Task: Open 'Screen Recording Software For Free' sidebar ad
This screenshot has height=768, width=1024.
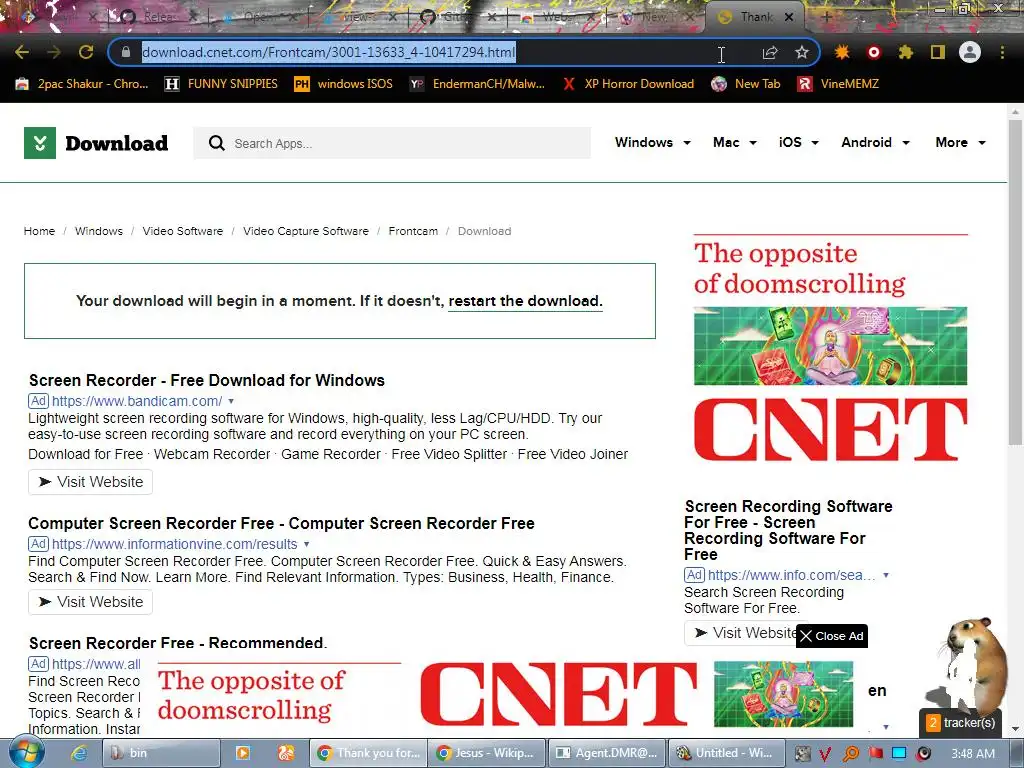Action: [788, 530]
